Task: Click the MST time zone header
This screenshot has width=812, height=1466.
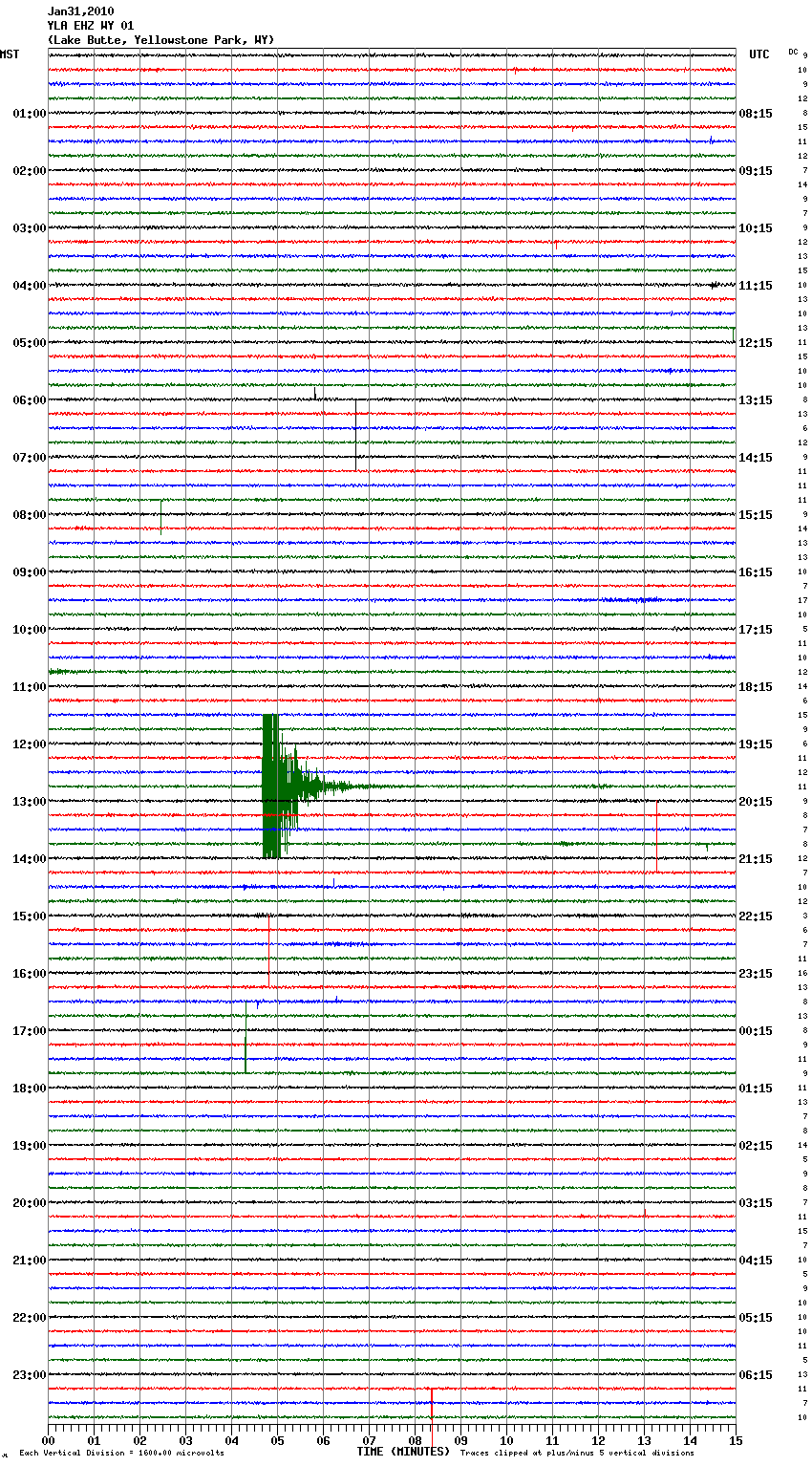Action: tap(10, 54)
